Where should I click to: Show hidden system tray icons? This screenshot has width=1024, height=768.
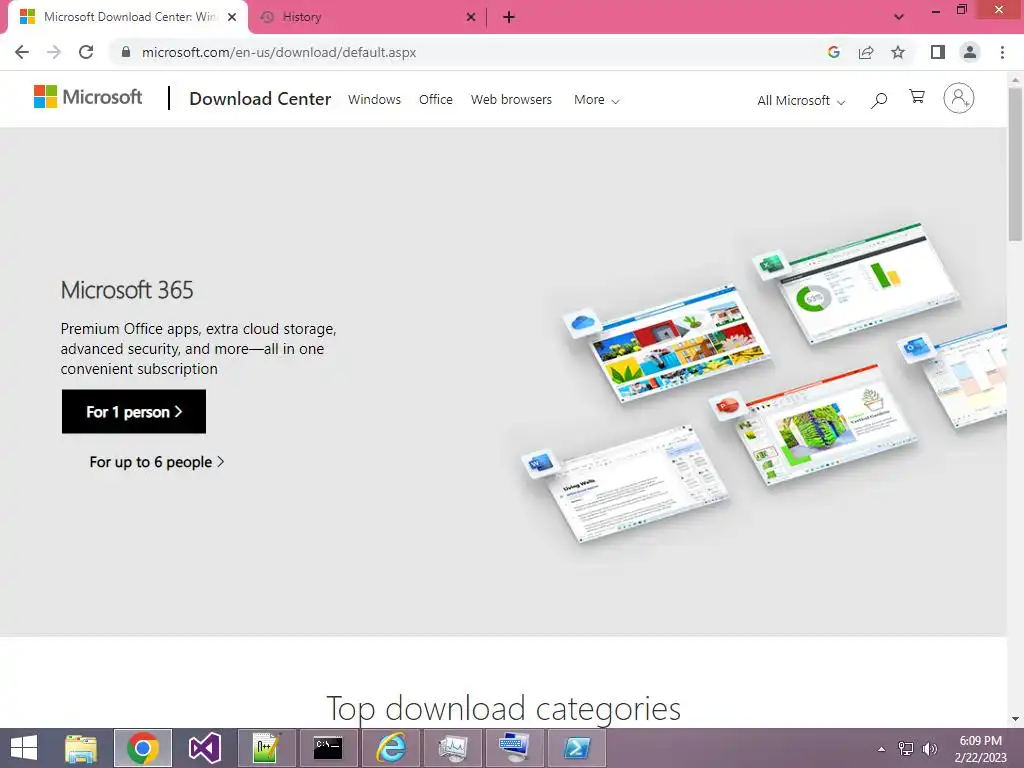[x=882, y=749]
